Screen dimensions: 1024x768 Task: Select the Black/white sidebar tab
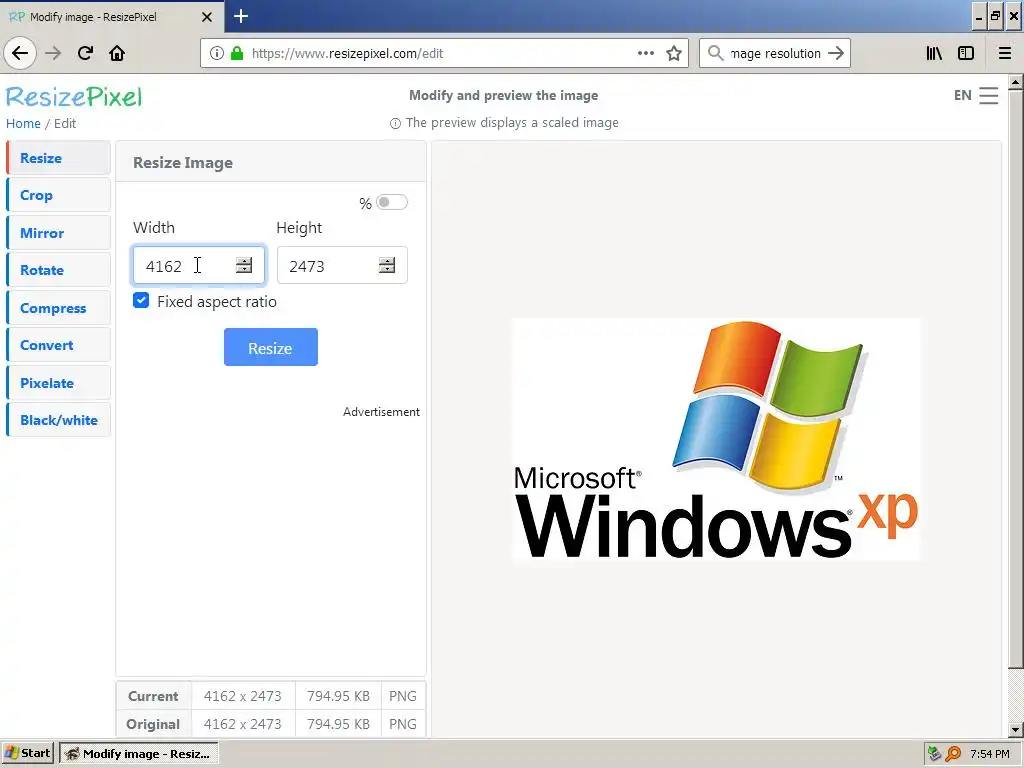click(x=58, y=420)
